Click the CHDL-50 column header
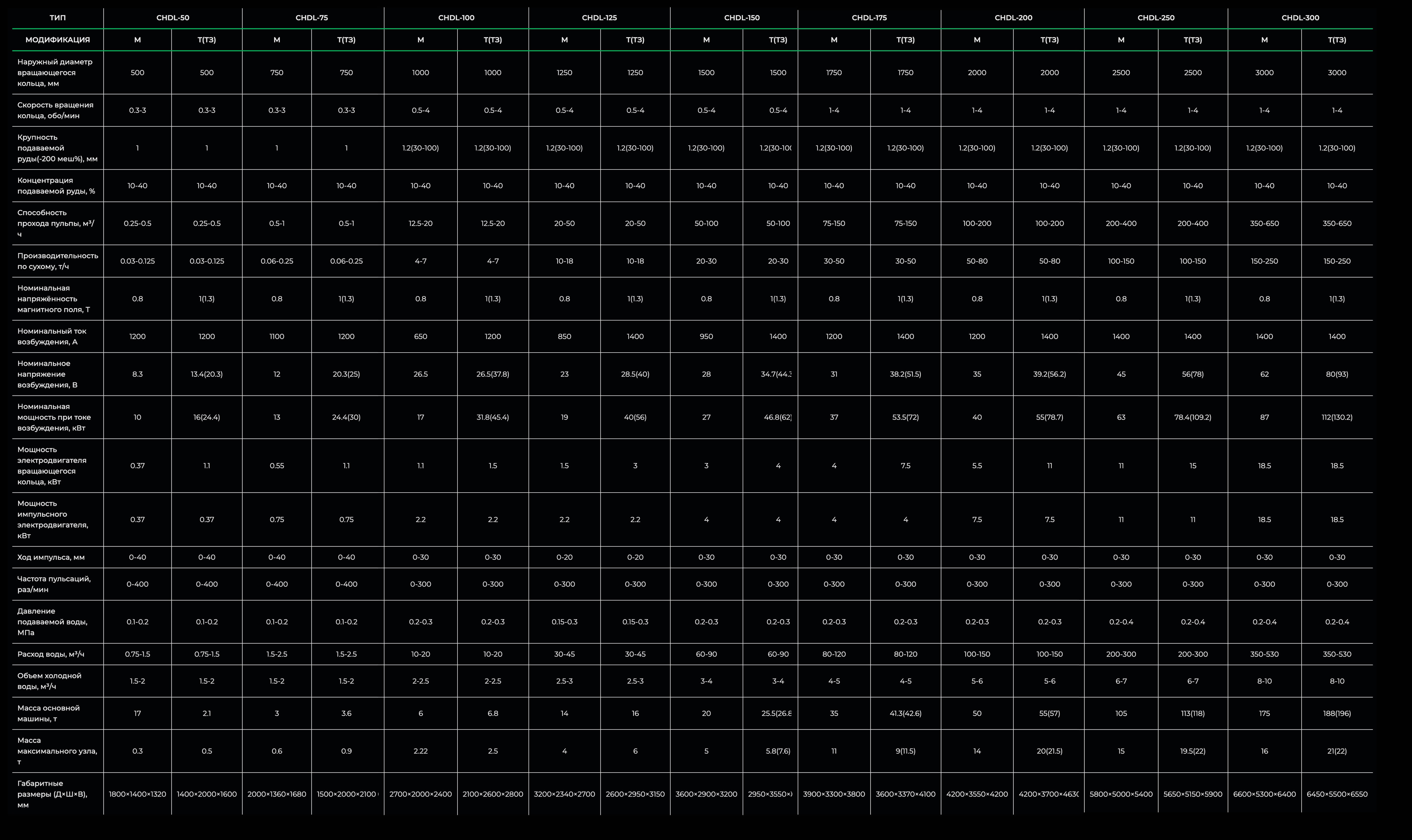Viewport: 1412px width, 840px height. 173,17
